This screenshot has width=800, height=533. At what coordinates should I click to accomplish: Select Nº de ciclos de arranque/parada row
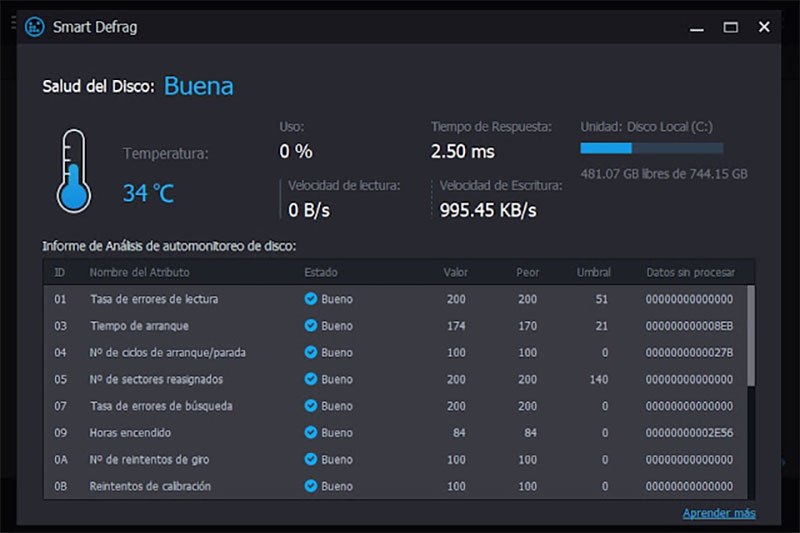click(x=395, y=352)
